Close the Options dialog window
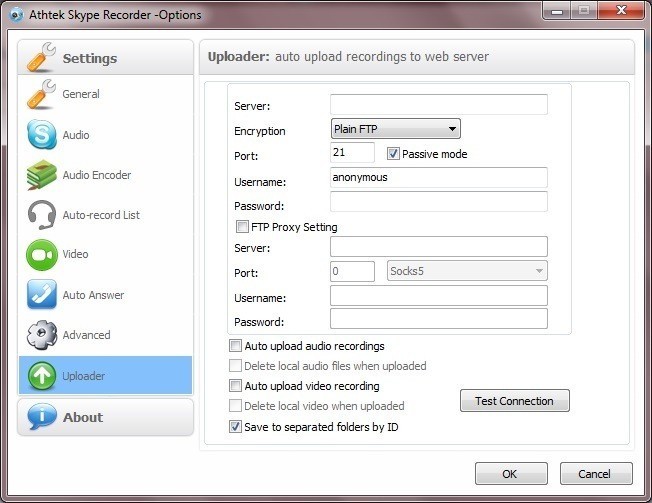Viewport: 652px width, 503px height. click(x=621, y=10)
